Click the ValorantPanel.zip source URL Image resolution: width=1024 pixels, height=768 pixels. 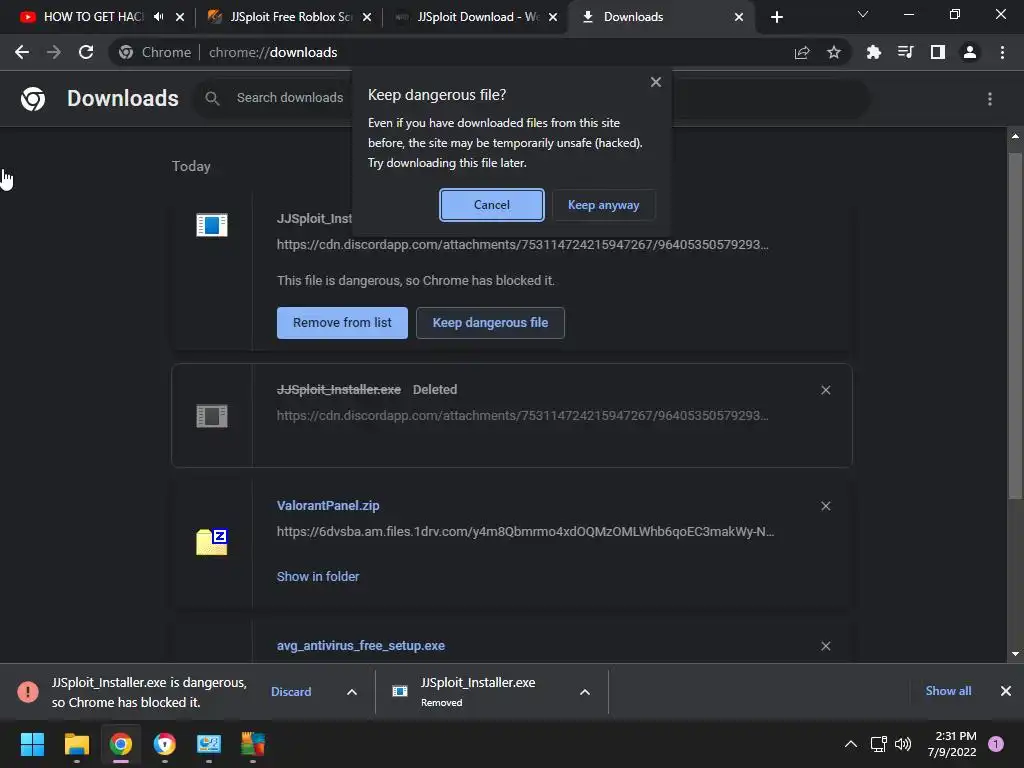[526, 532]
